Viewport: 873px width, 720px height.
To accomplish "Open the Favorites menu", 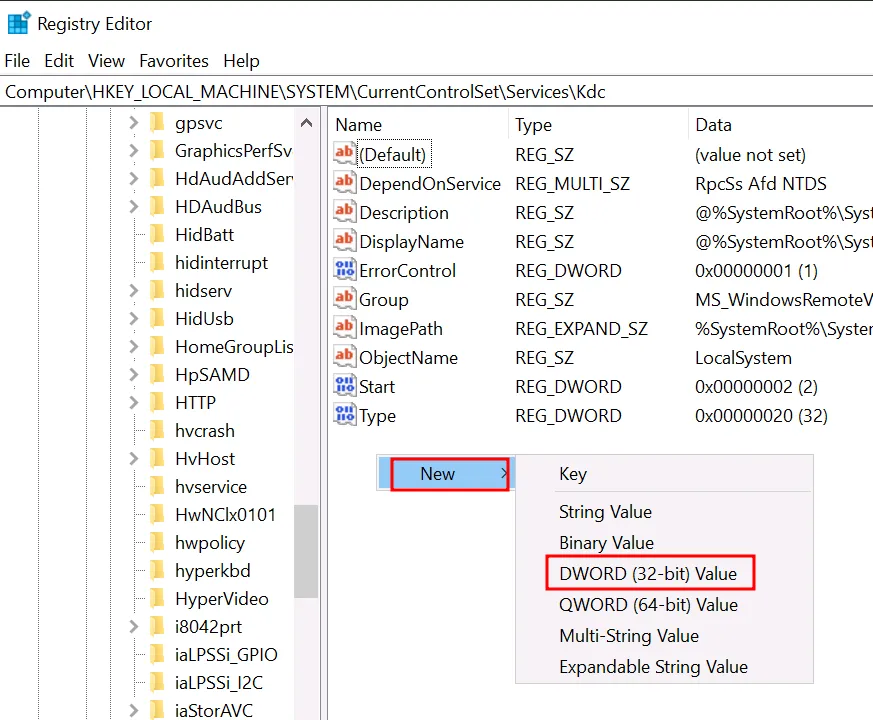I will tap(174, 61).
